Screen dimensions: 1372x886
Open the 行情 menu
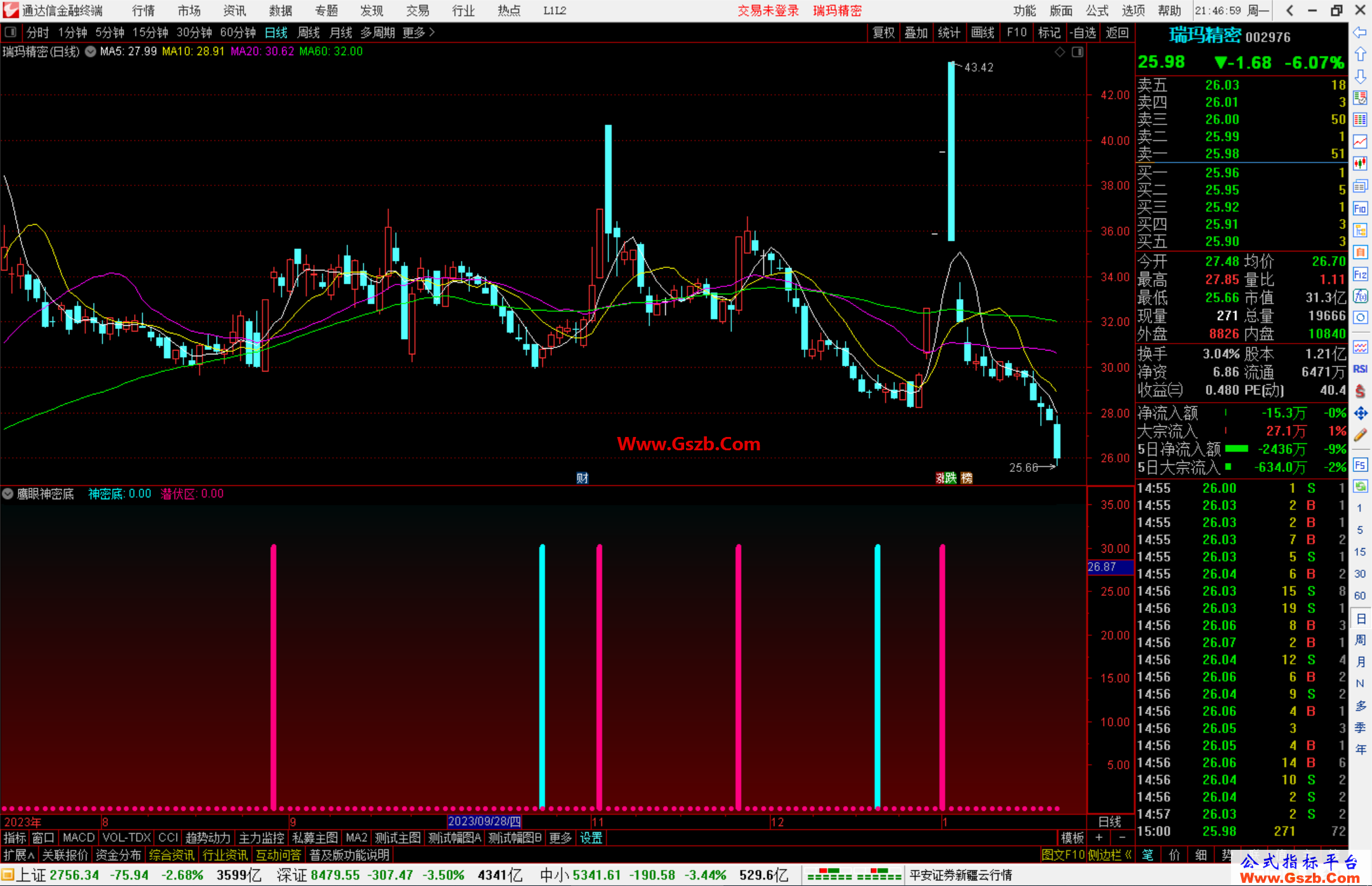click(x=144, y=11)
